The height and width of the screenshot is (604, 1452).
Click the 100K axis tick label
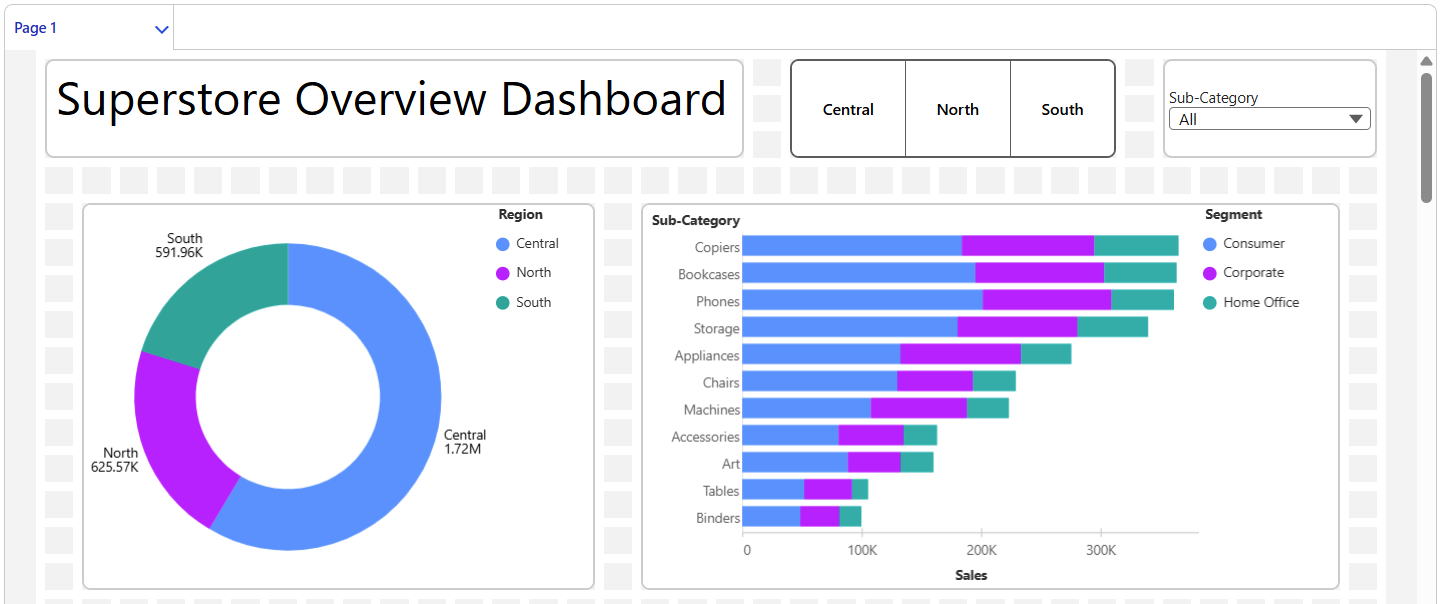(x=862, y=550)
